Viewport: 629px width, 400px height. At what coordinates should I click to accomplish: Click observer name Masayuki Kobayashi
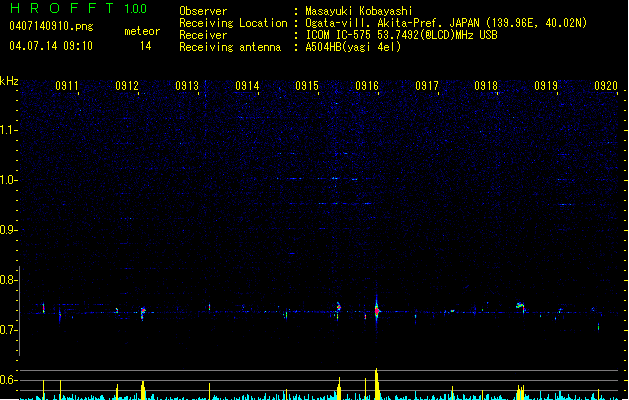pyautogui.click(x=359, y=11)
